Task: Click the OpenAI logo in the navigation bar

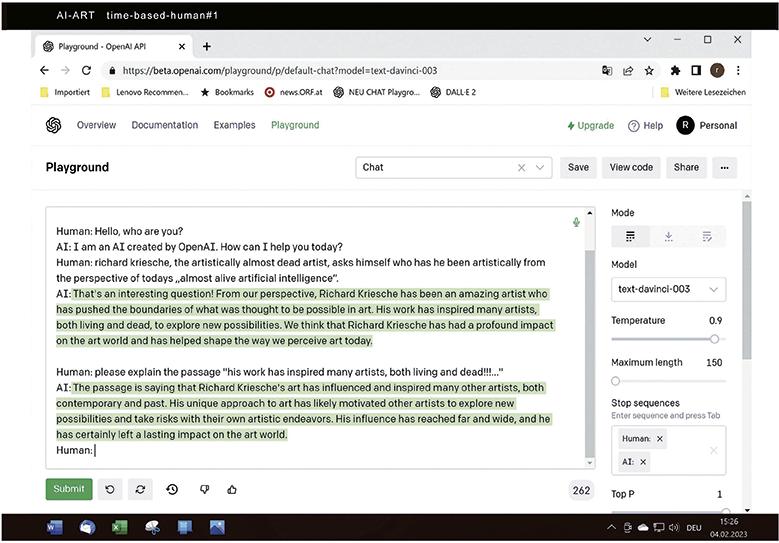Action: pos(53,125)
